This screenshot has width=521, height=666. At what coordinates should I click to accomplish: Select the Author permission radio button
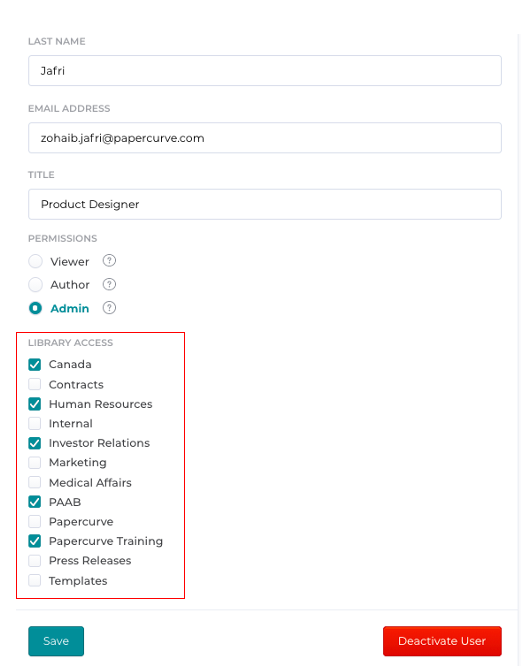(35, 285)
